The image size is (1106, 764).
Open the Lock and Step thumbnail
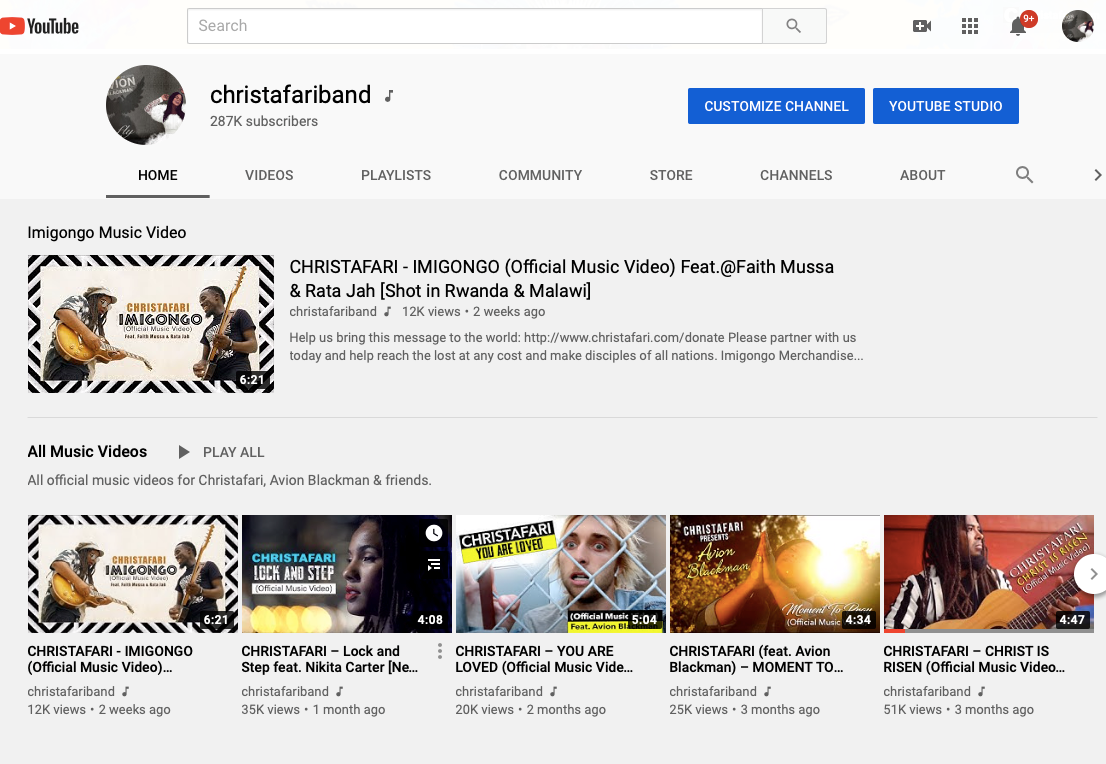[346, 574]
